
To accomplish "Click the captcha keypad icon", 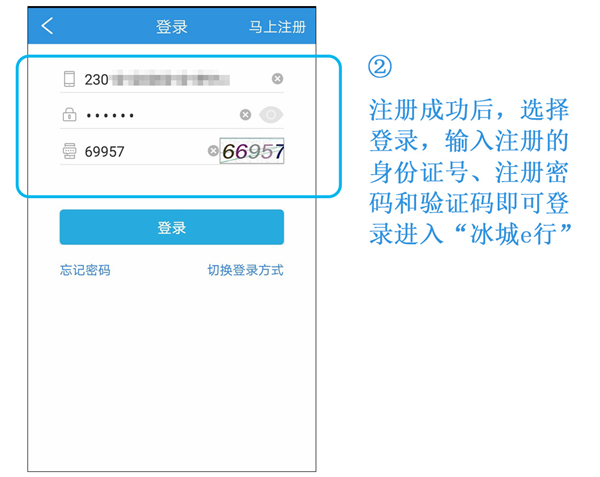I will click(69, 151).
